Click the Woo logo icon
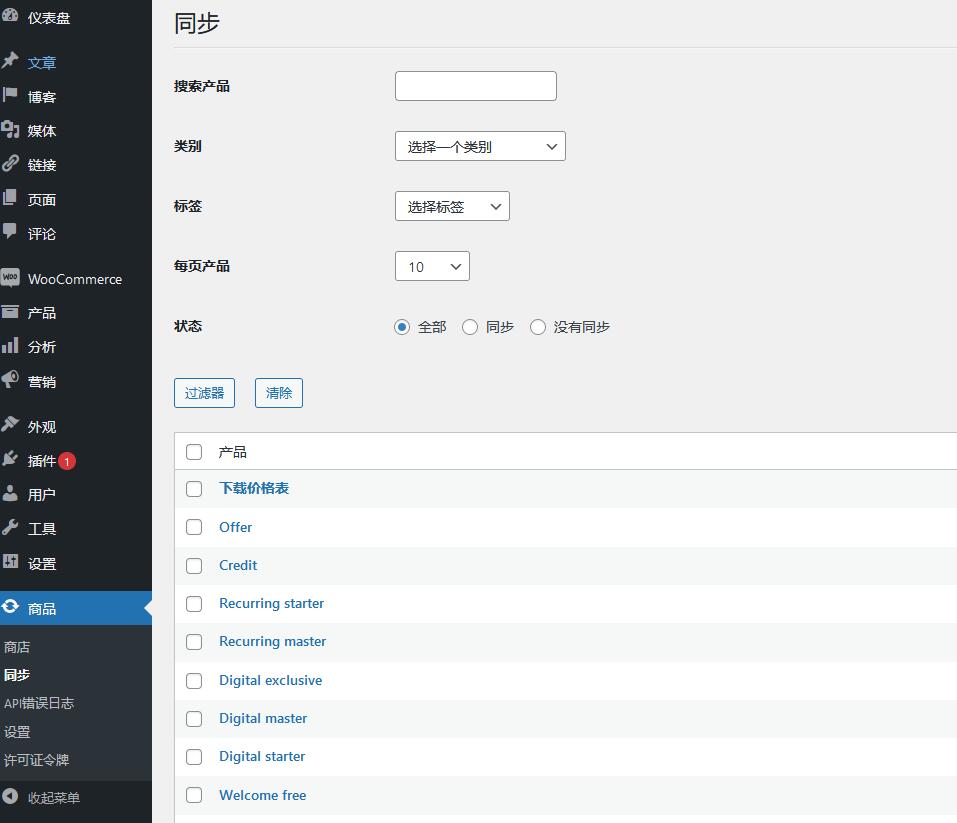This screenshot has width=957, height=823. point(10,278)
